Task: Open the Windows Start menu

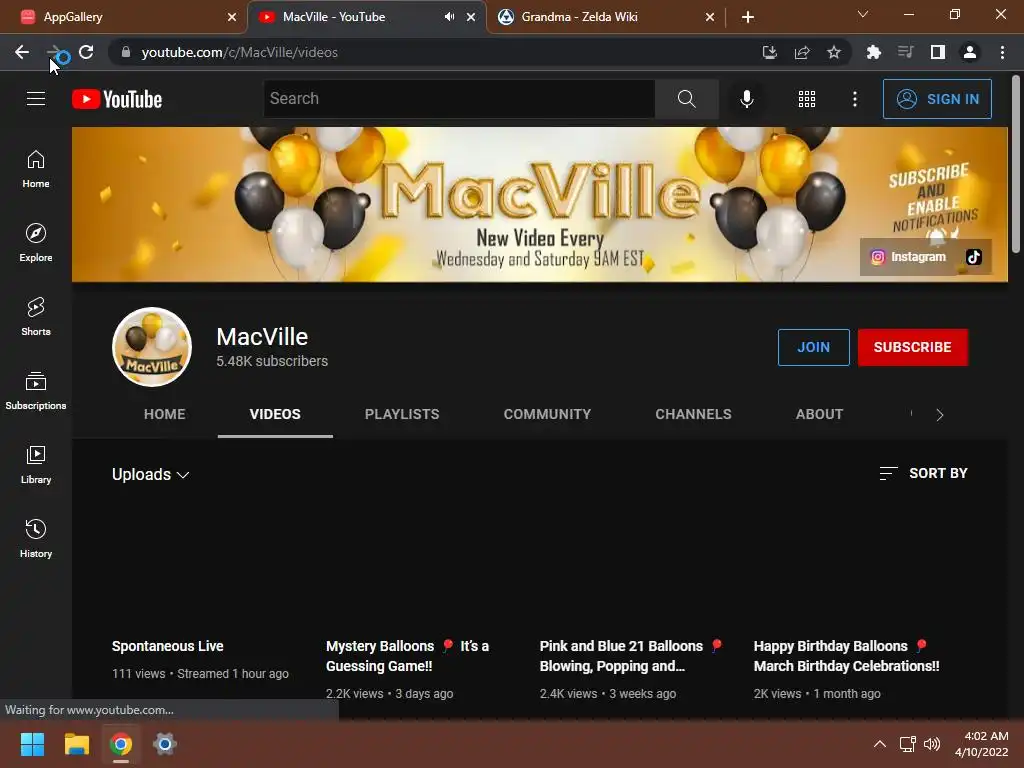Action: pyautogui.click(x=32, y=744)
